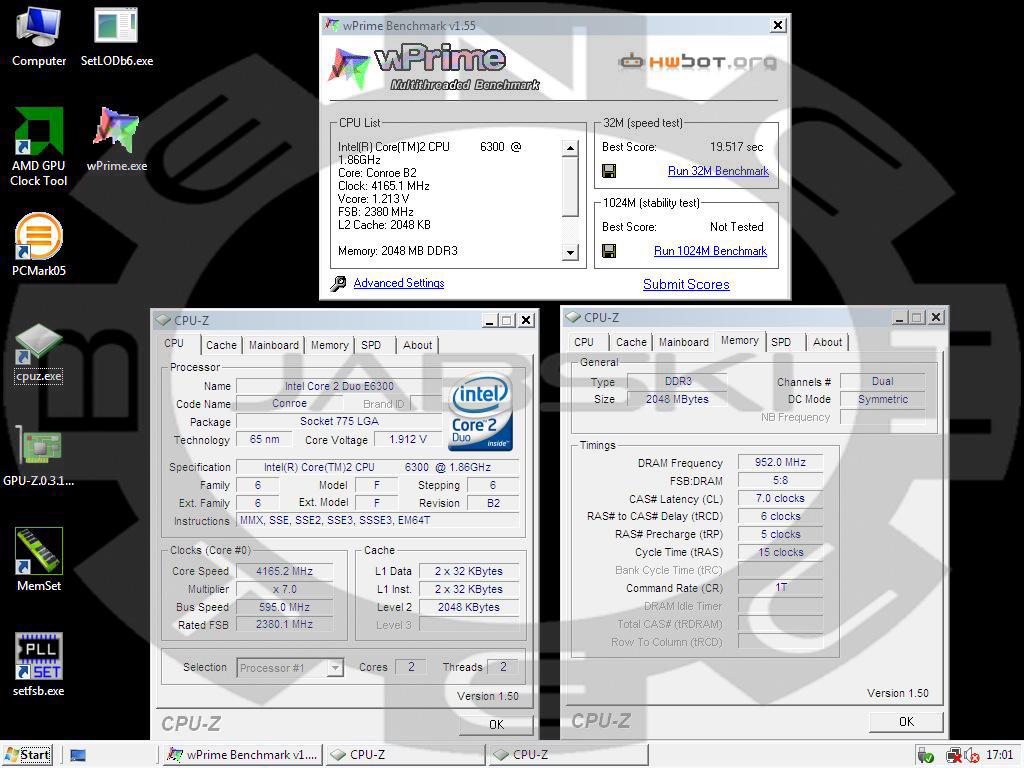Click save icon beside Run 32M Benchmark
Image resolution: width=1024 pixels, height=768 pixels.
(x=609, y=171)
